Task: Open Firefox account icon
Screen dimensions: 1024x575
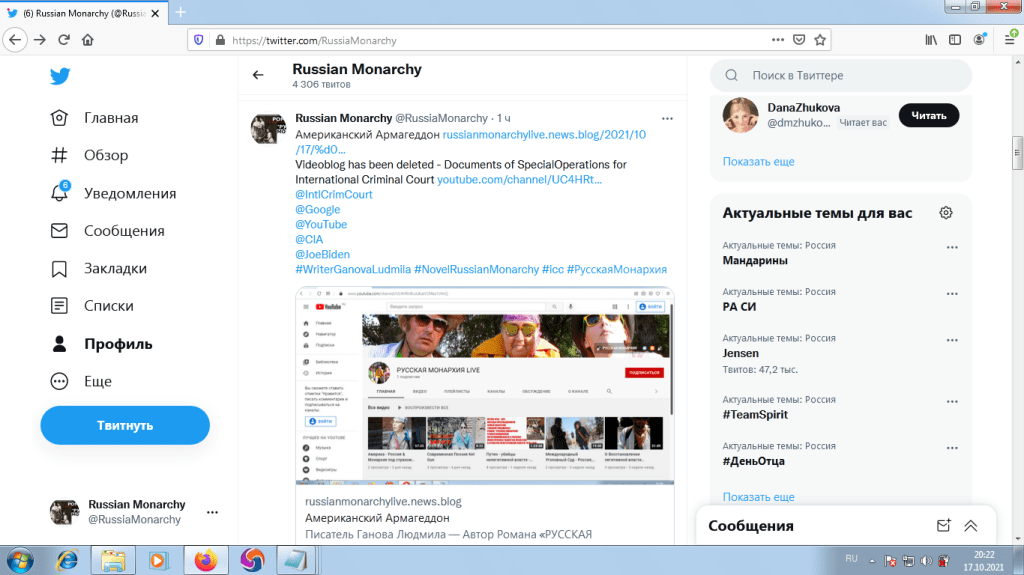Action: click(x=979, y=40)
